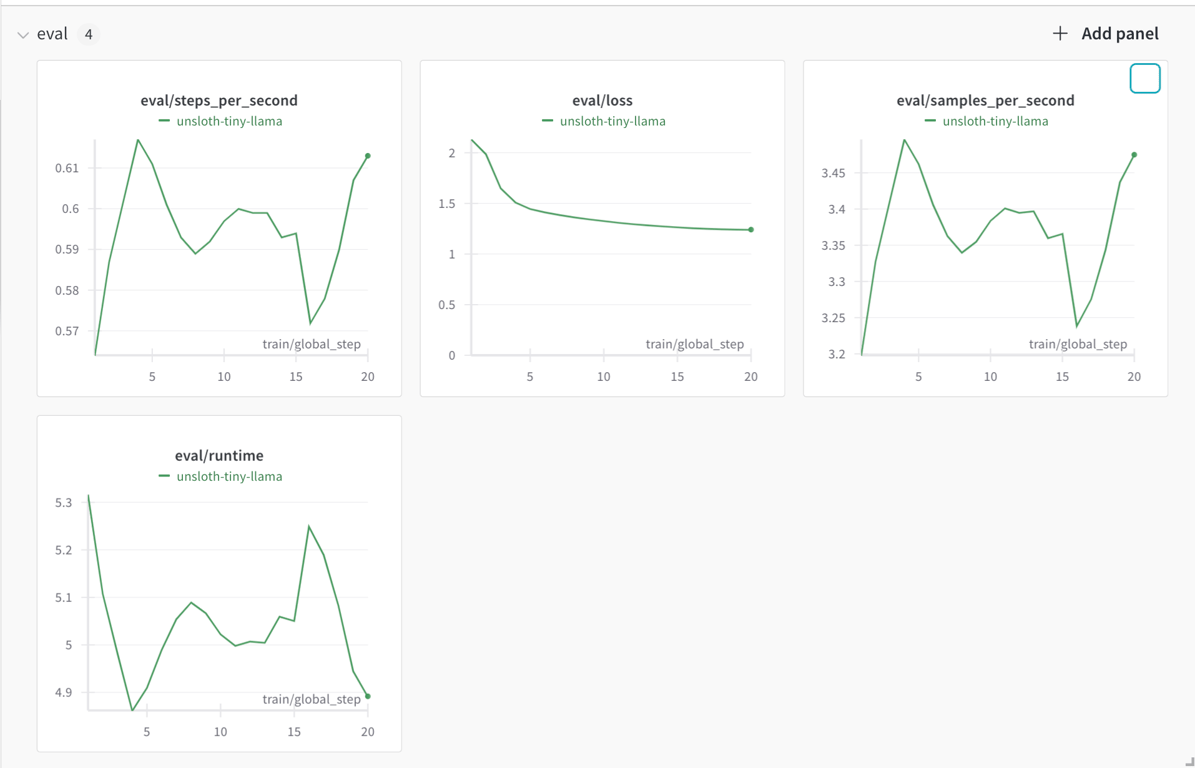Click the Add panel text button
Image resolution: width=1195 pixels, height=768 pixels.
coord(1120,34)
